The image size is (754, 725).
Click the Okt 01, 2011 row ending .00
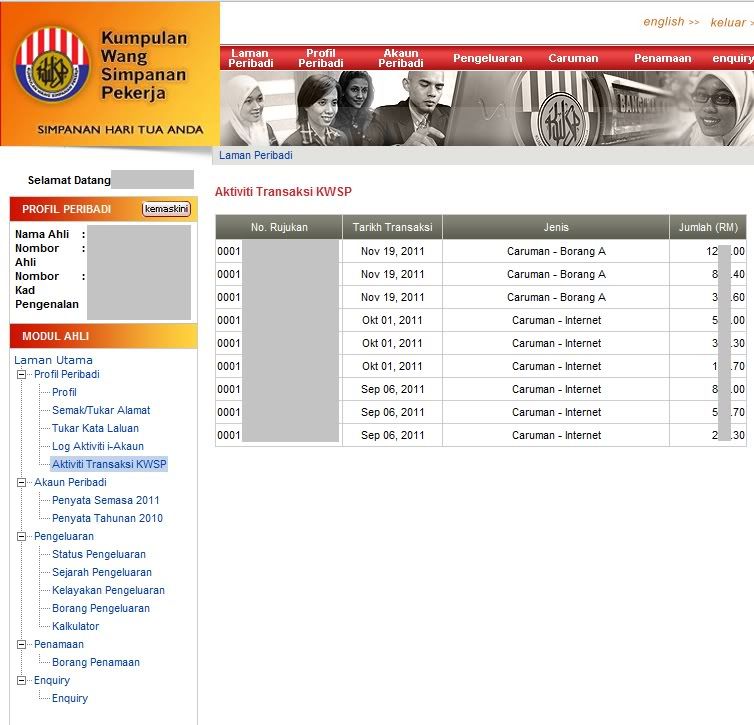coord(481,320)
